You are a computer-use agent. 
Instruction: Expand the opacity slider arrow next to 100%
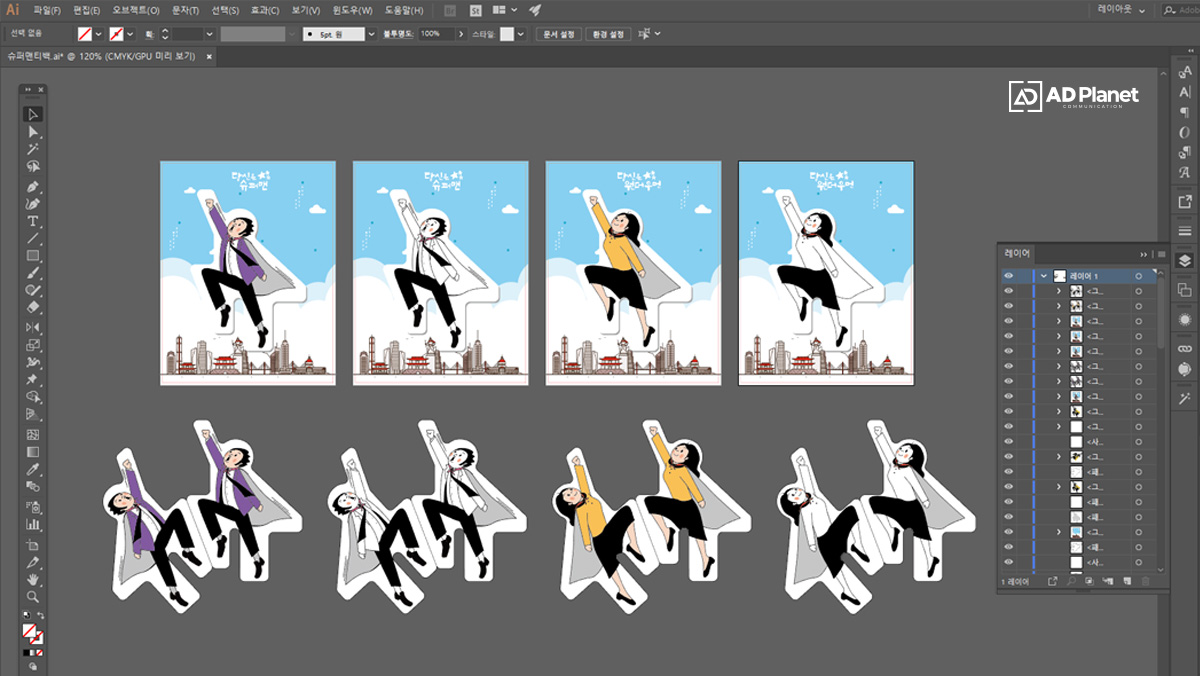click(x=461, y=33)
